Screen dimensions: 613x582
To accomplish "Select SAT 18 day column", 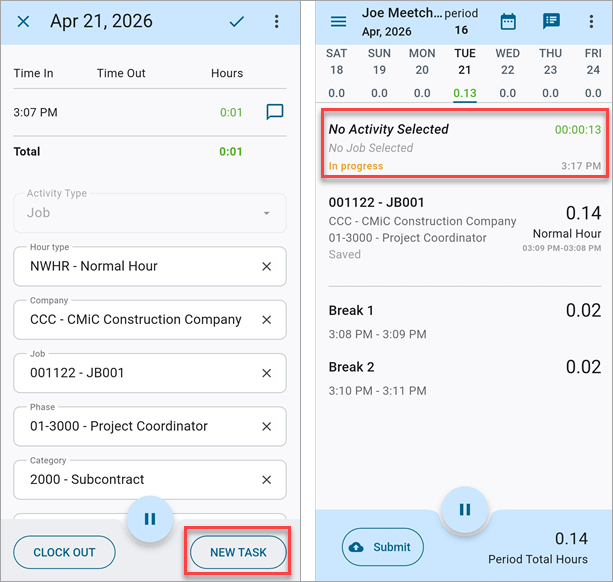I will click(337, 73).
